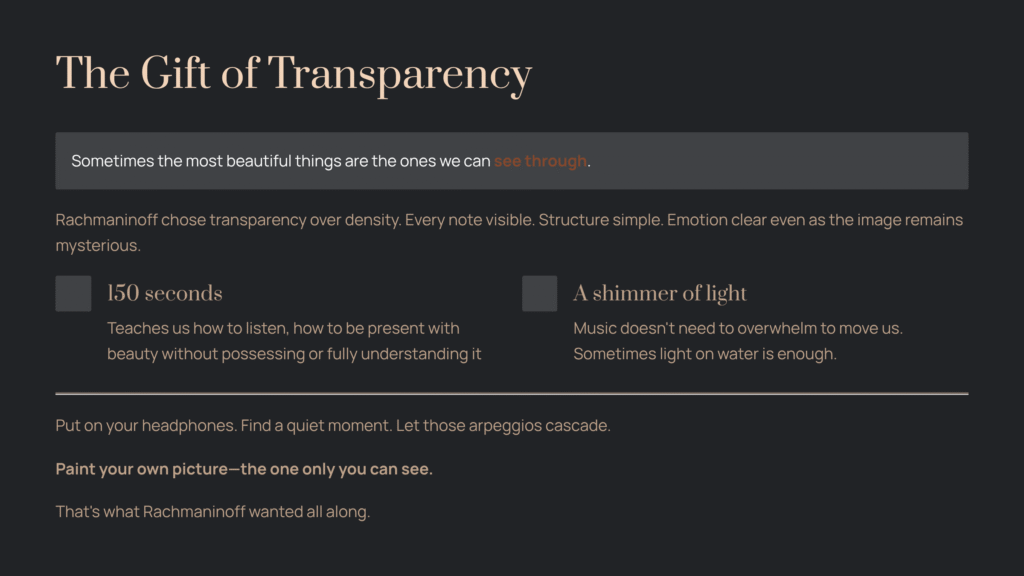Click "Sometimes light on water is enough."
This screenshot has width=1024, height=576.
(x=704, y=354)
